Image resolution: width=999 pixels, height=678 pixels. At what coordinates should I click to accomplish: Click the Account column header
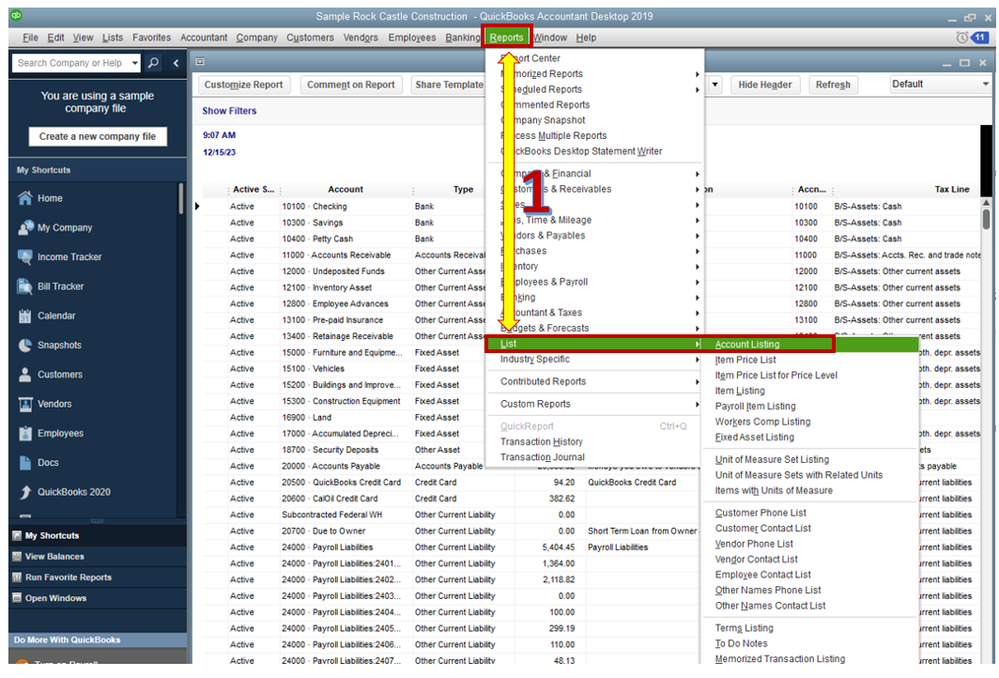(x=345, y=190)
